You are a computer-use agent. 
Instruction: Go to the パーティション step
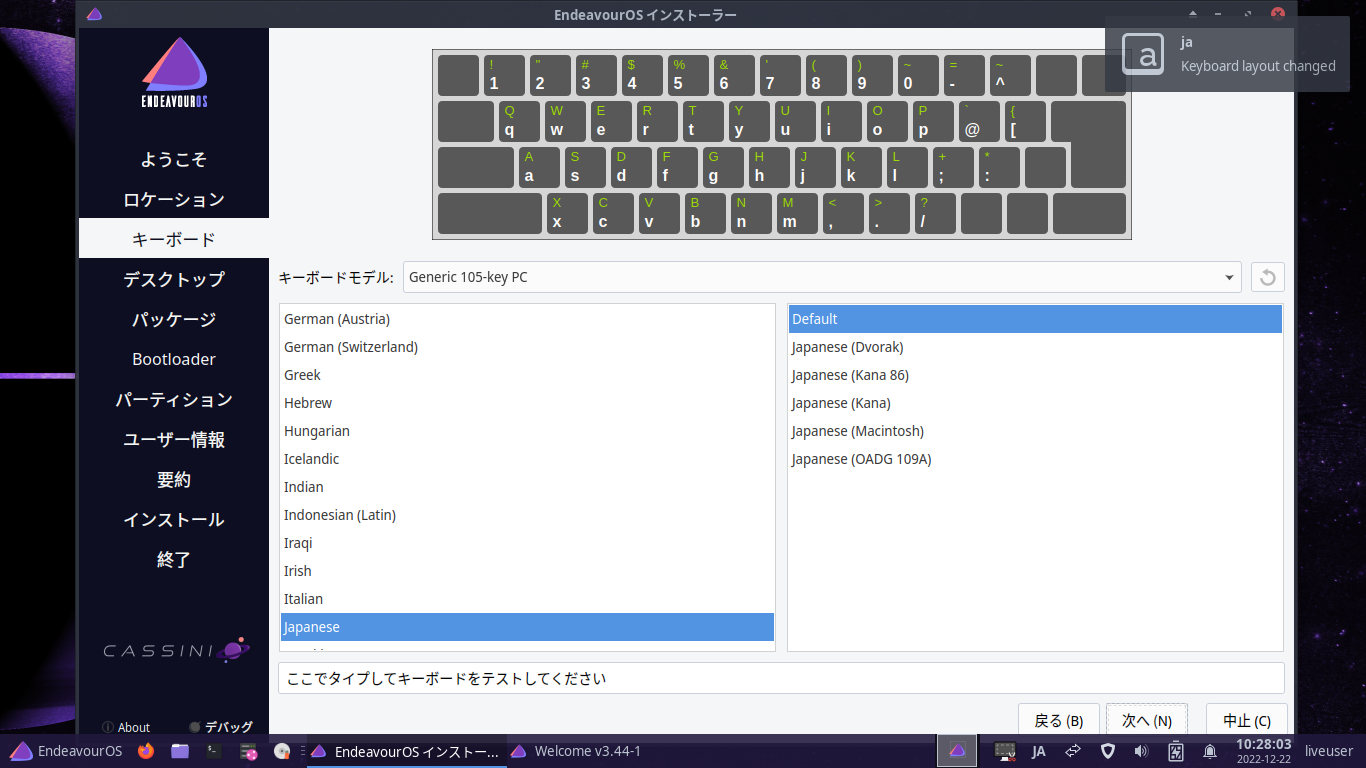(174, 399)
